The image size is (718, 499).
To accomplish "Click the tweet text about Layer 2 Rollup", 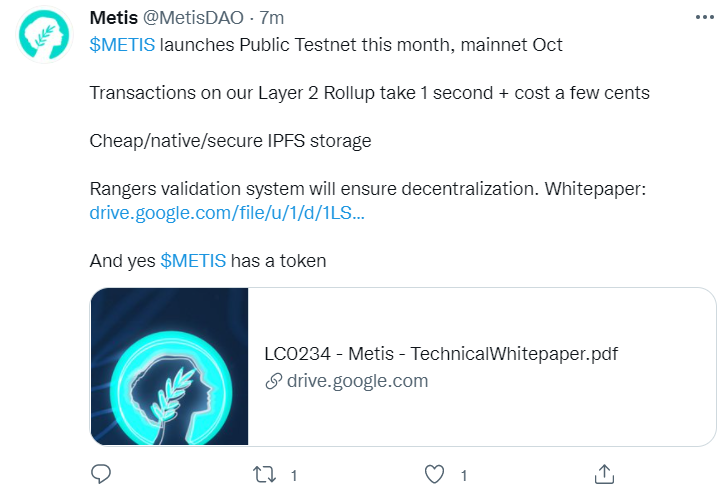I will click(x=370, y=93).
